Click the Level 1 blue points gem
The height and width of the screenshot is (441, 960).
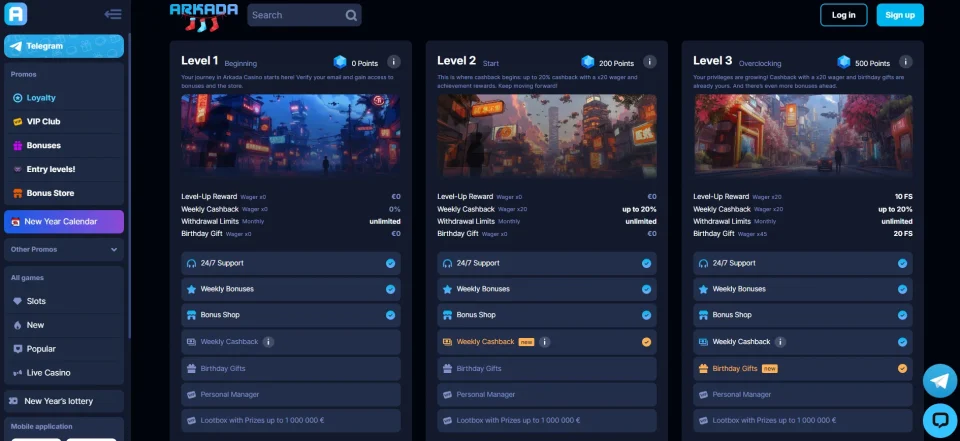coord(340,62)
